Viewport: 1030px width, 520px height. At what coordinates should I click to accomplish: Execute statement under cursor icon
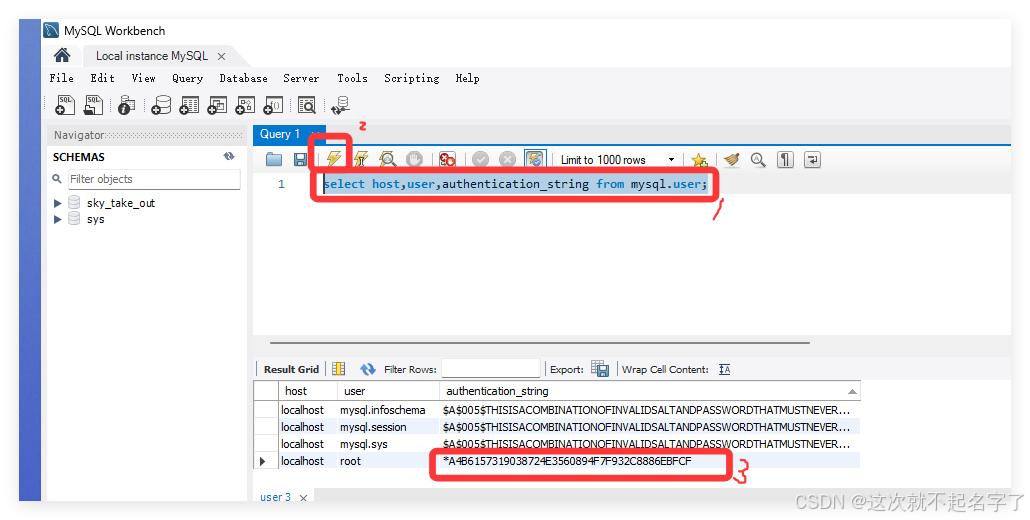point(361,159)
